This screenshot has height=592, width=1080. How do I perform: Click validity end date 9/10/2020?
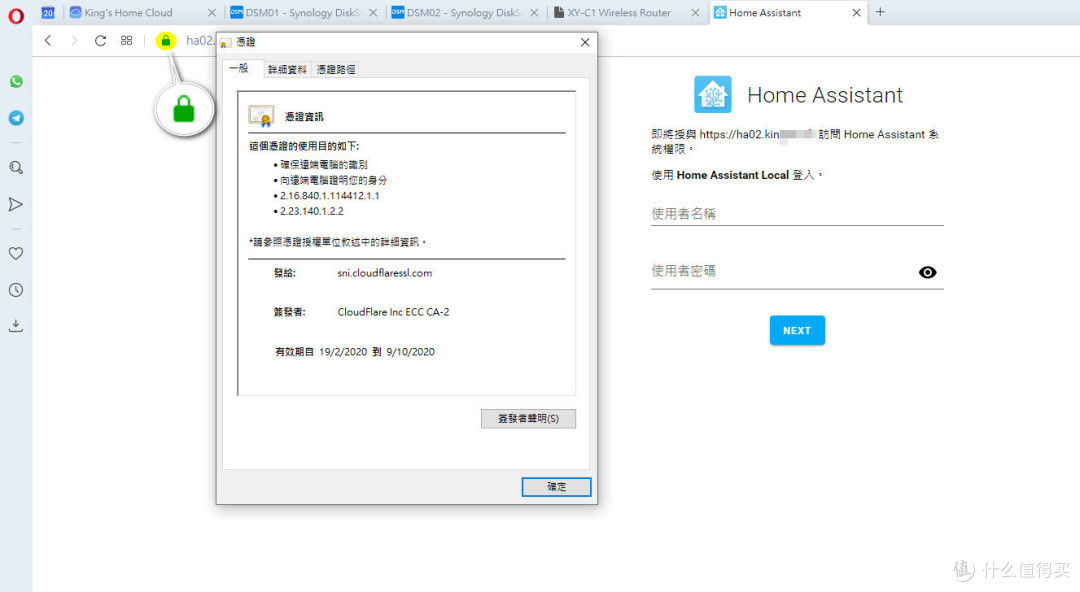coord(411,351)
